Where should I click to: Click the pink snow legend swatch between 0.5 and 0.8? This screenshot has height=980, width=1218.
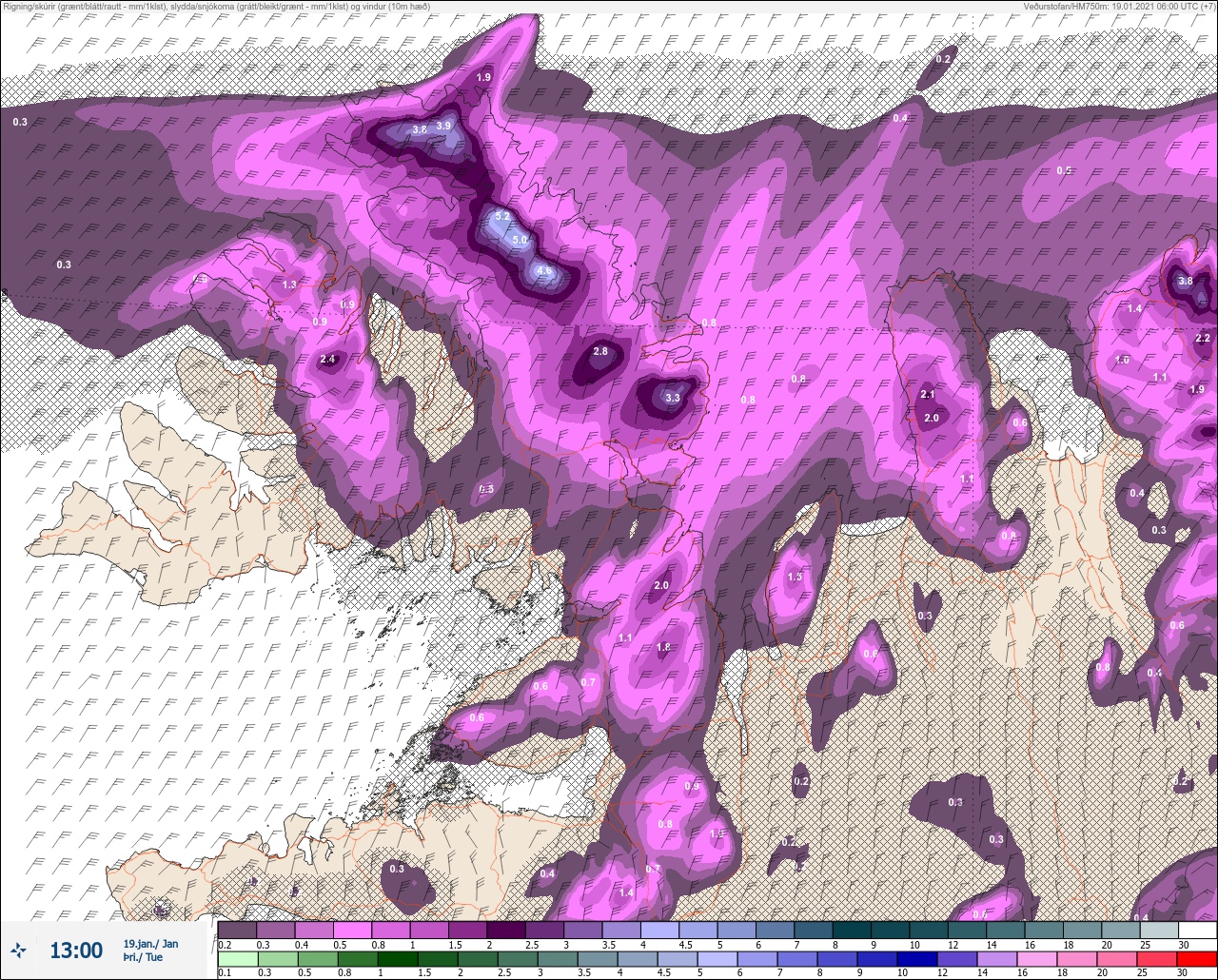coord(352,930)
